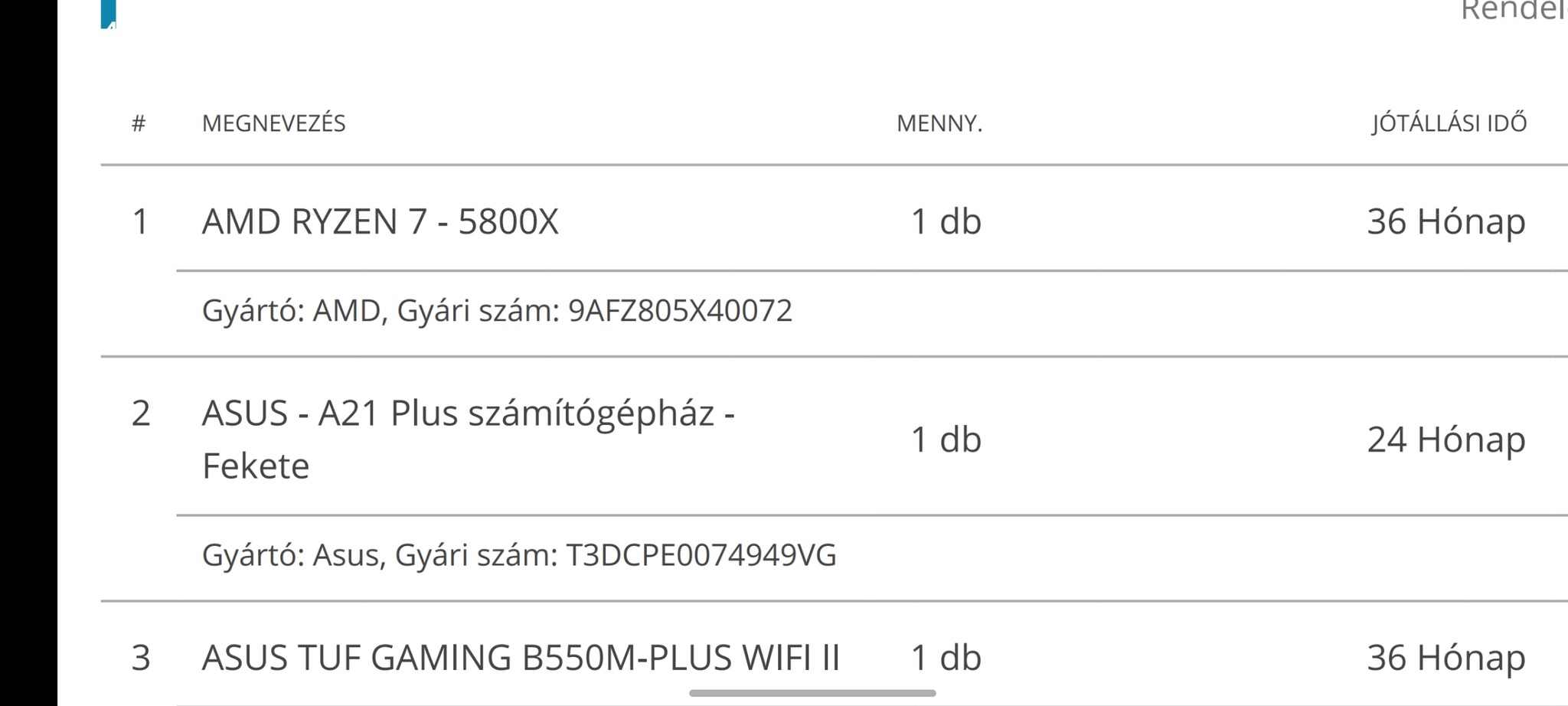
Task: Click the blue icon in the top-left corner
Action: click(x=109, y=14)
